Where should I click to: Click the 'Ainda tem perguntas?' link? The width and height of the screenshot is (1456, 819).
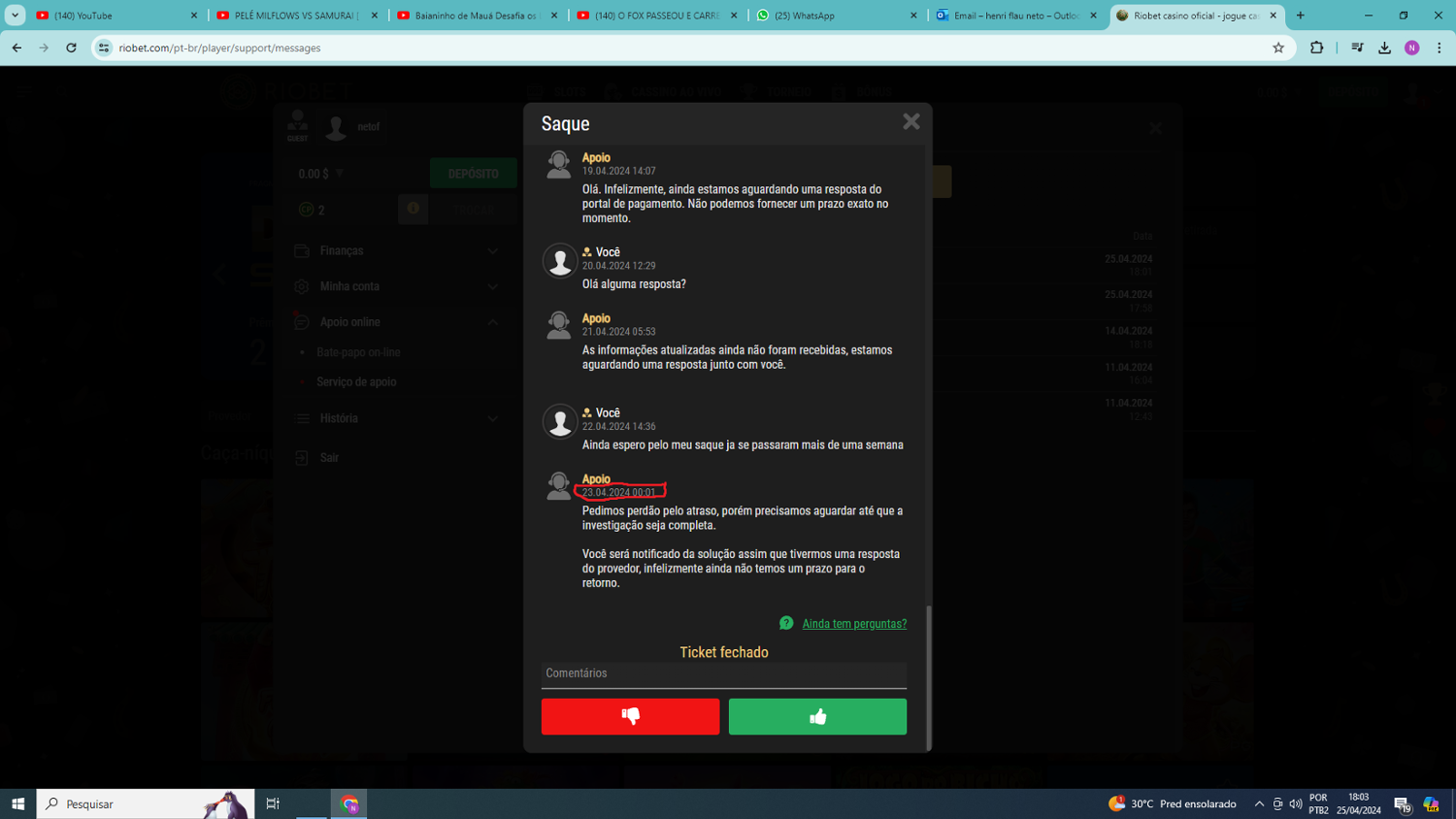click(x=854, y=624)
